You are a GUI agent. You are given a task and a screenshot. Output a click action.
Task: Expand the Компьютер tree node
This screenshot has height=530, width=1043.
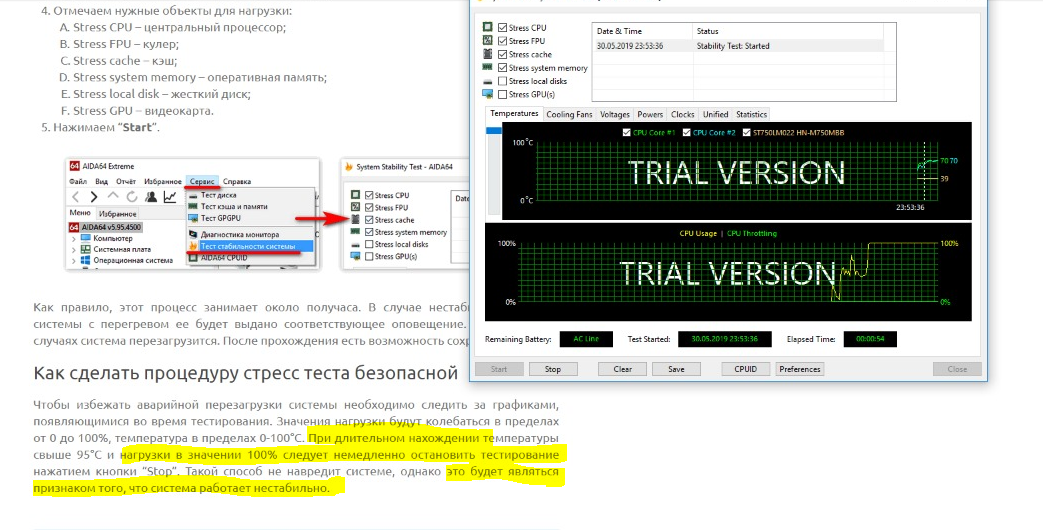point(74,238)
